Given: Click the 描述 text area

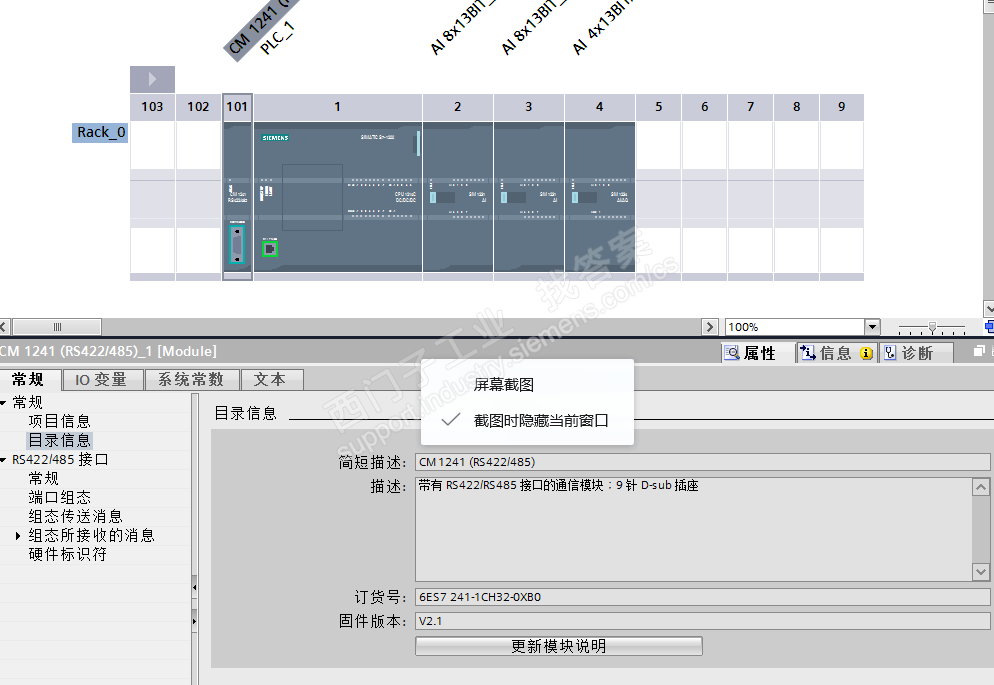Looking at the screenshot, I should (x=694, y=529).
